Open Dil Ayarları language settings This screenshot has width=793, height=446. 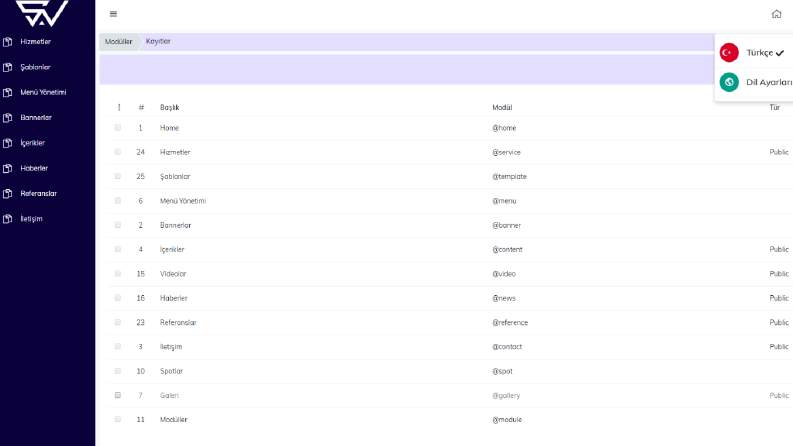click(769, 82)
